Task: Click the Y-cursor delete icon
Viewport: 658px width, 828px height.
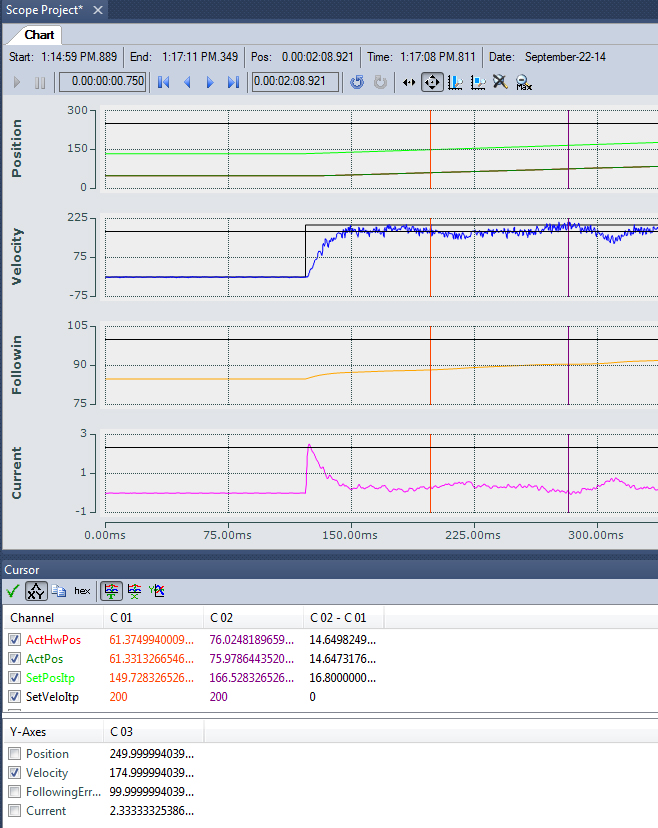Action: click(x=157, y=591)
